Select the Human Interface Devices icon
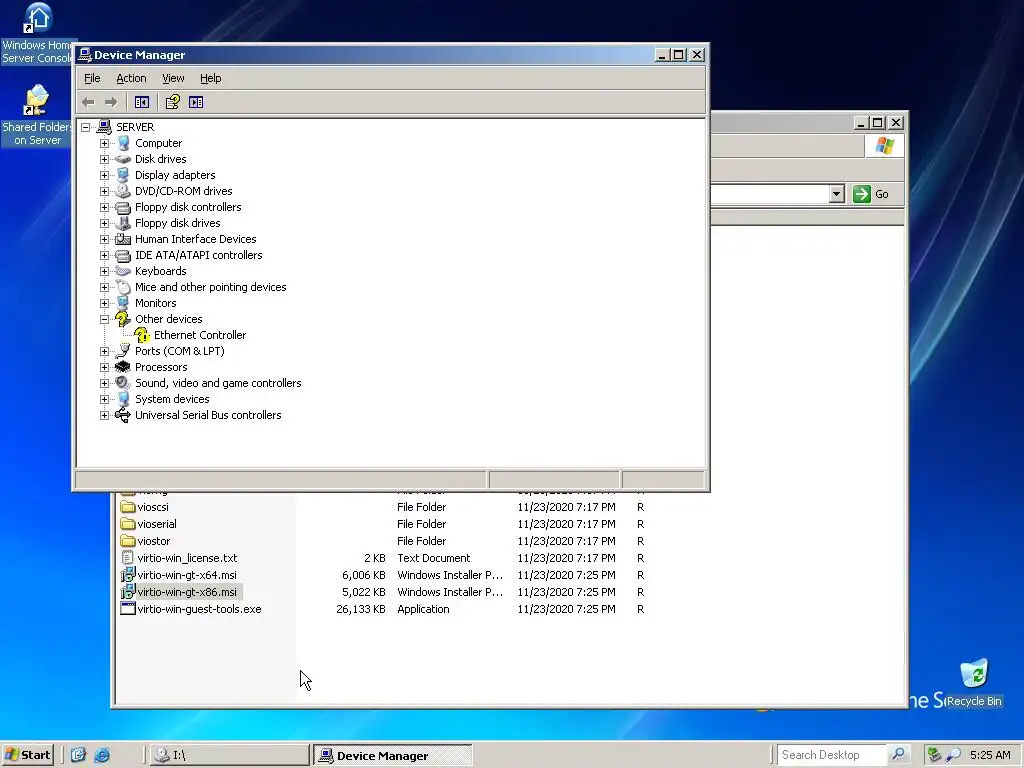The width and height of the screenshot is (1024, 768). (123, 239)
